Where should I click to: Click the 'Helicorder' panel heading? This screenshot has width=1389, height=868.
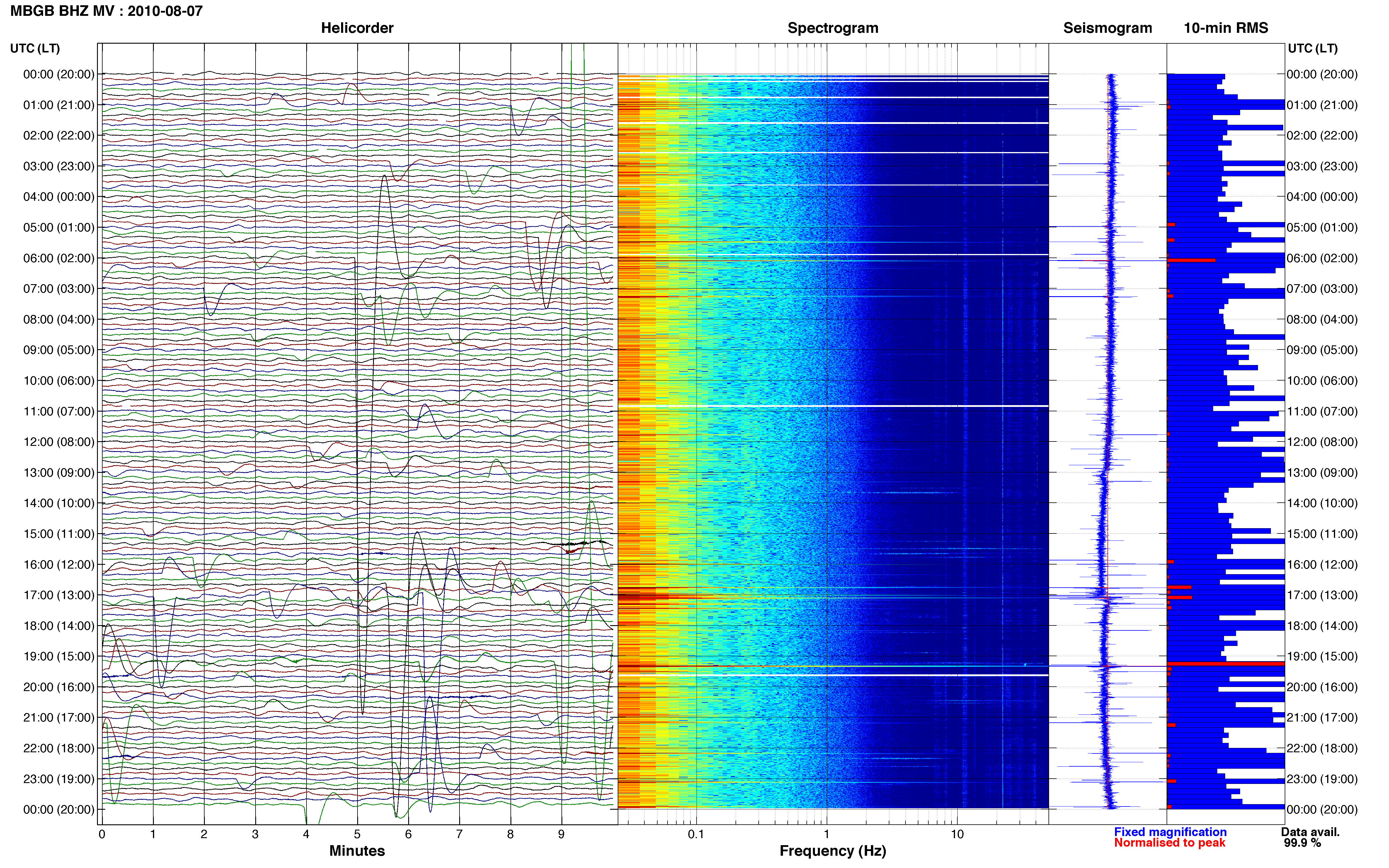click(357, 28)
